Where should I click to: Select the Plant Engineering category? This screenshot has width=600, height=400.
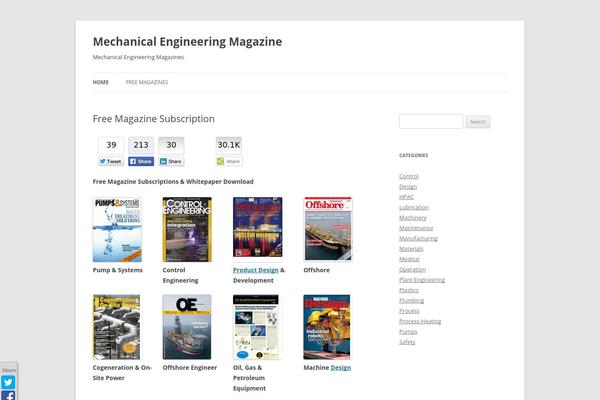[422, 280]
